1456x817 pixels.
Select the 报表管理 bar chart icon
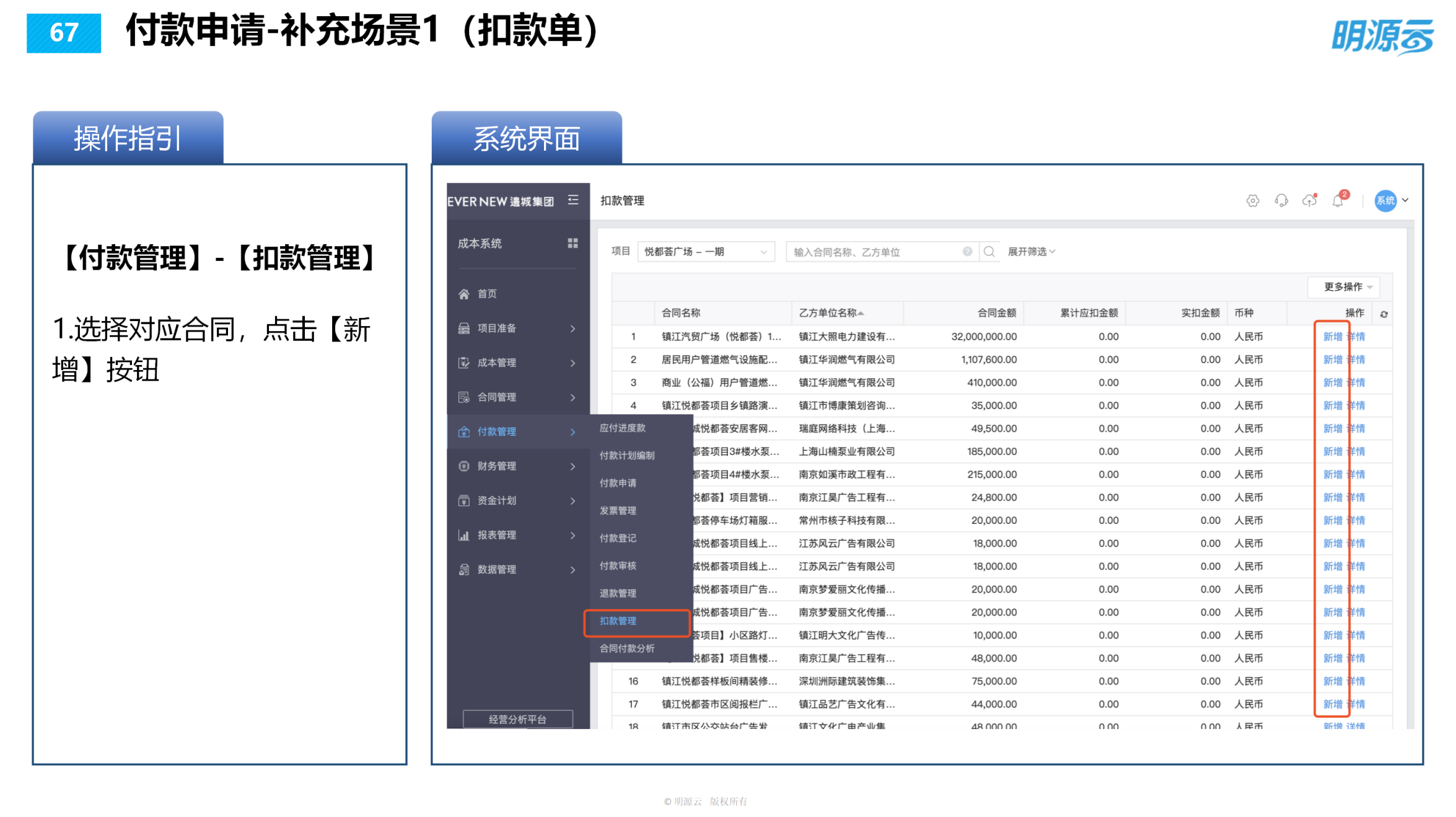point(465,535)
